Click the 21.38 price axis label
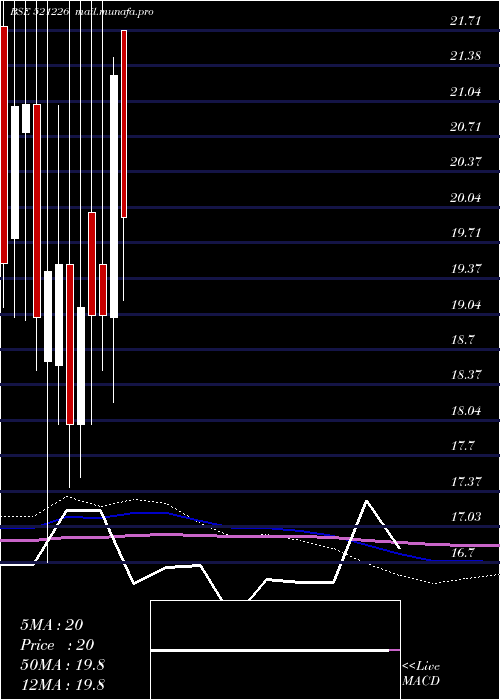This screenshot has width=500, height=700. point(466,56)
